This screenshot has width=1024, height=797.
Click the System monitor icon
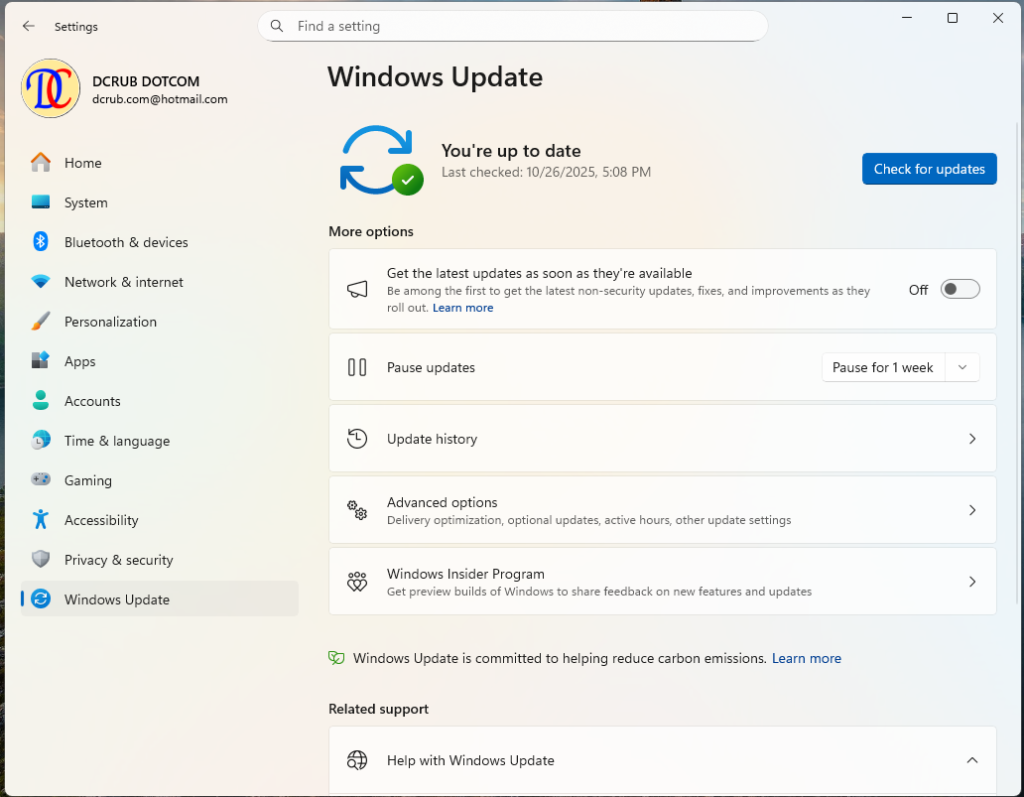click(x=40, y=202)
